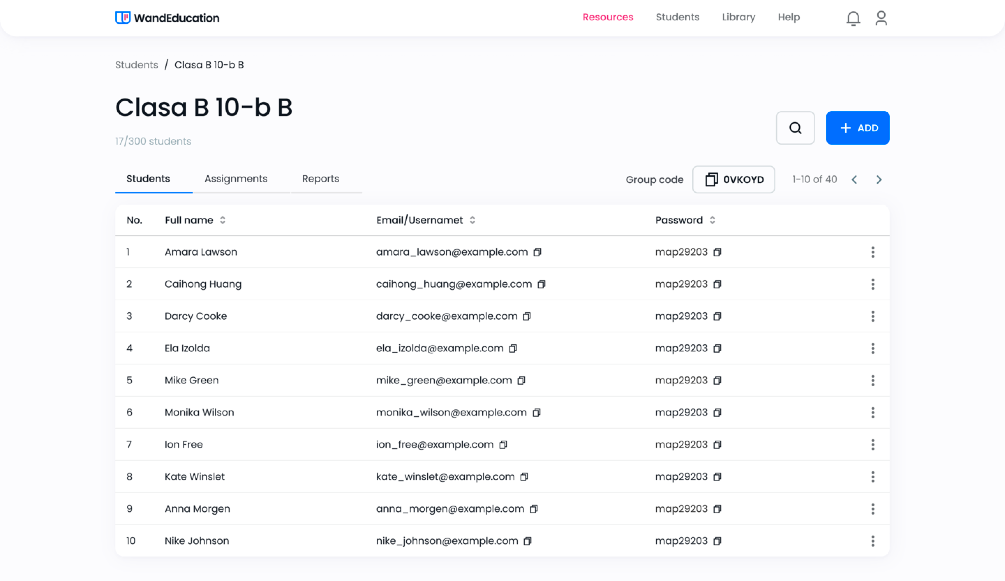Switch to the Assignments tab
1005x581 pixels.
(x=236, y=179)
